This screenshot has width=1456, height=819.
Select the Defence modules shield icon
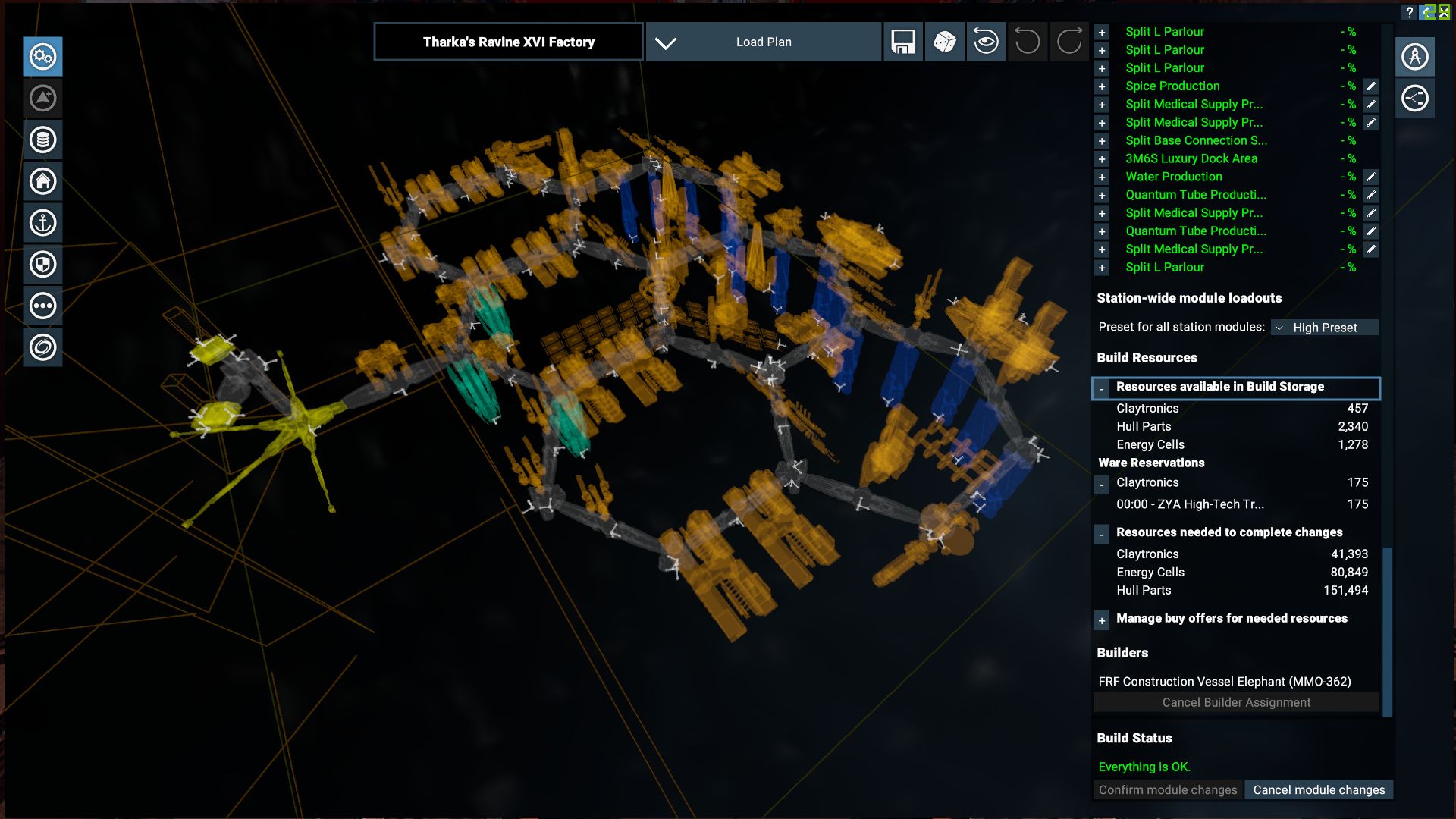[x=43, y=264]
